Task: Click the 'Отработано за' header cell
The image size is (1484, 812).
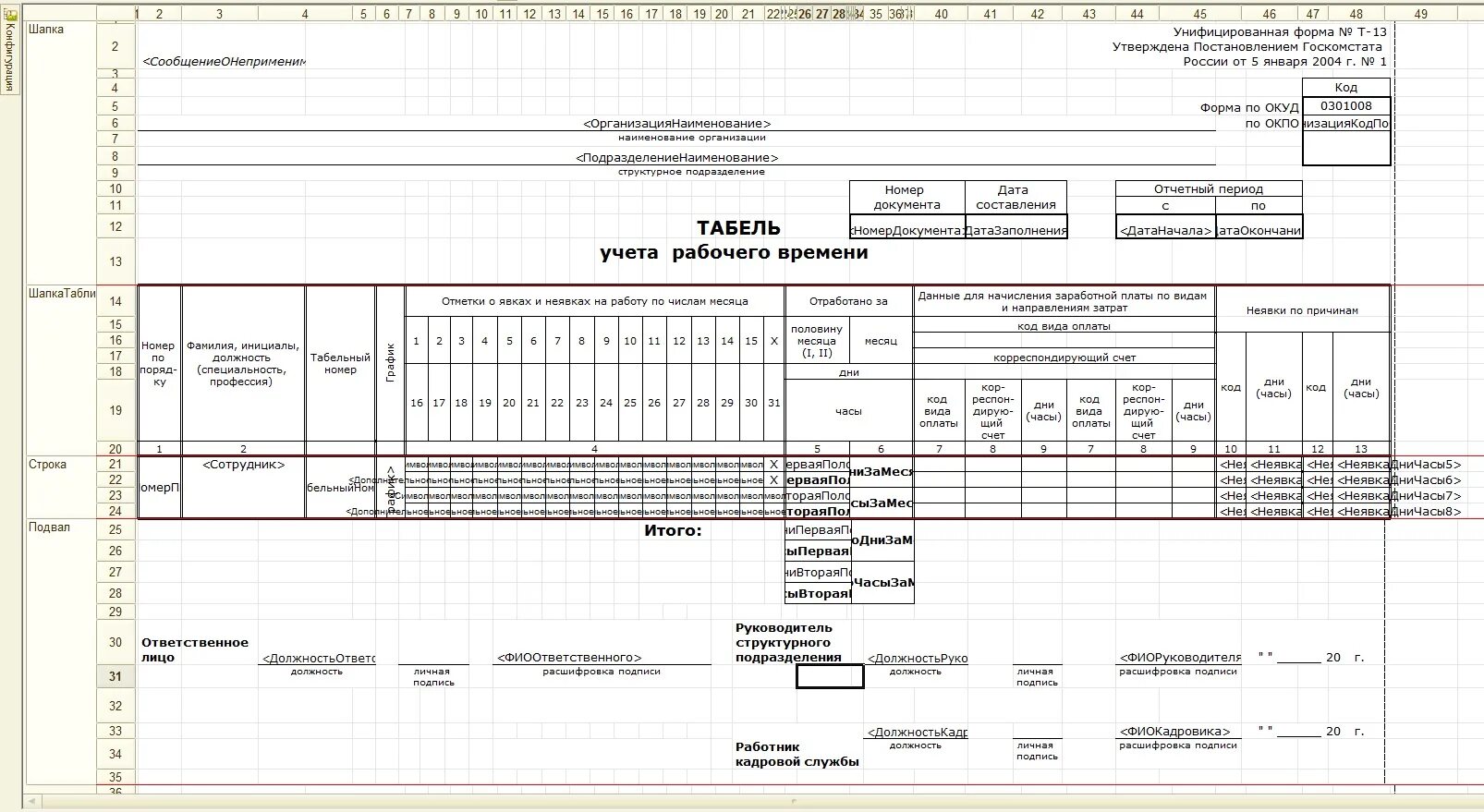Action: (848, 301)
